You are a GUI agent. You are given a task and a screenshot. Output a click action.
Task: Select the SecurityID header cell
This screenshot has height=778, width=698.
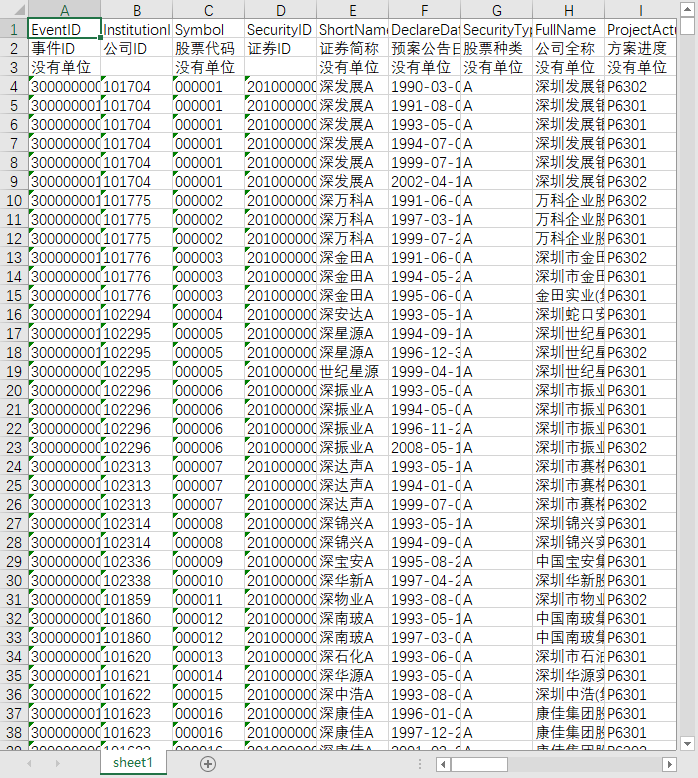point(281,29)
